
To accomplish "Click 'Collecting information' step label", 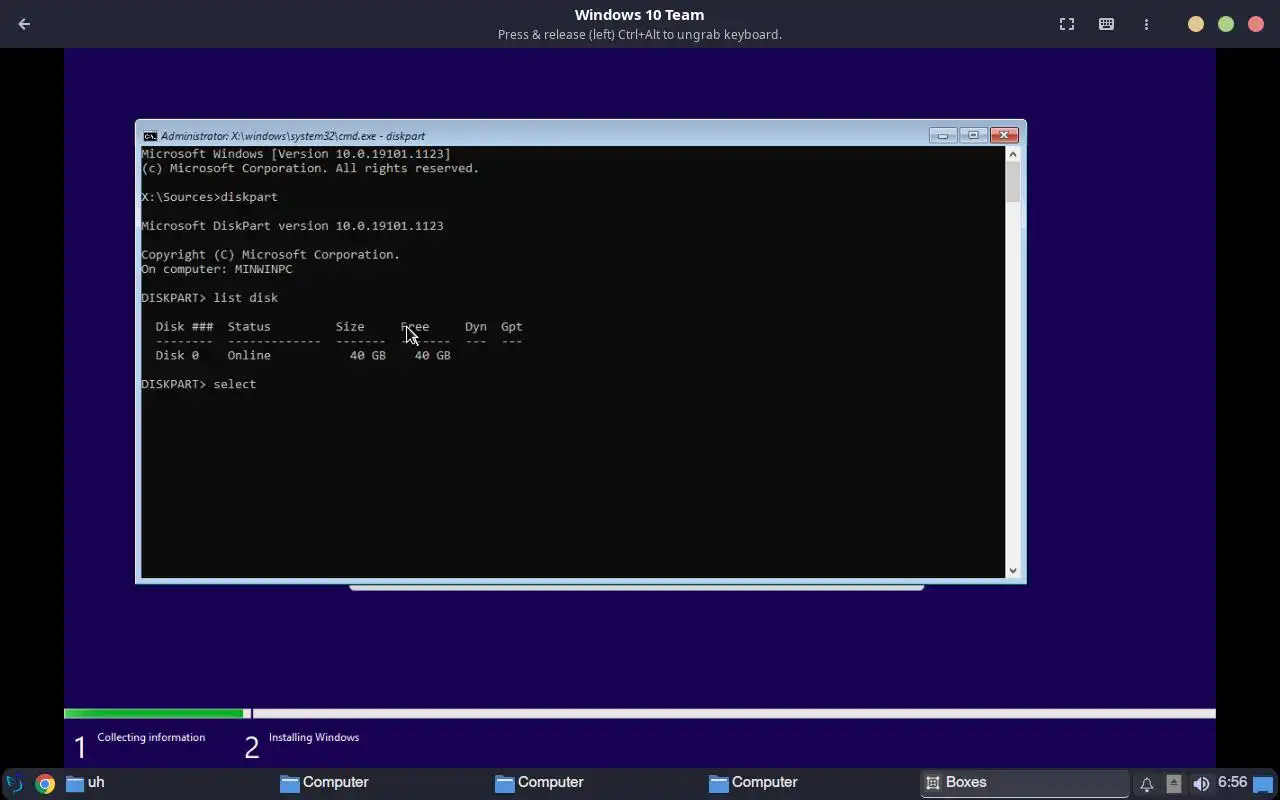I will (x=151, y=737).
